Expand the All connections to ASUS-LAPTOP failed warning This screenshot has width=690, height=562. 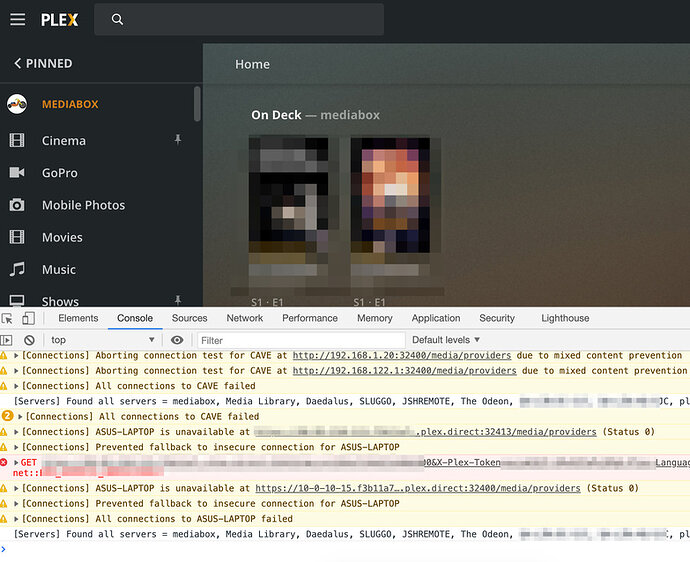point(16,519)
